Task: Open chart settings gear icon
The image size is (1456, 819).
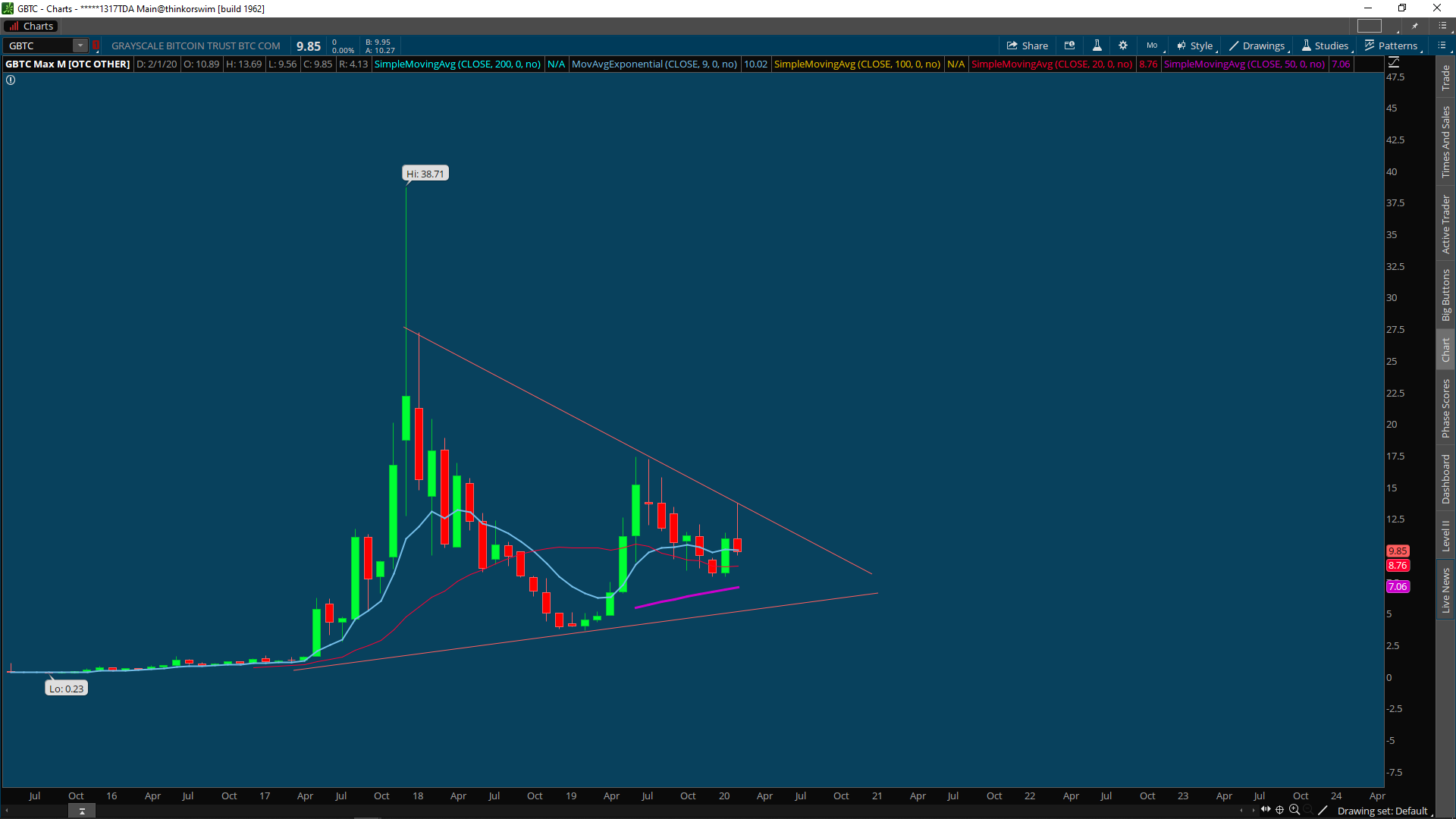Action: [x=1123, y=45]
